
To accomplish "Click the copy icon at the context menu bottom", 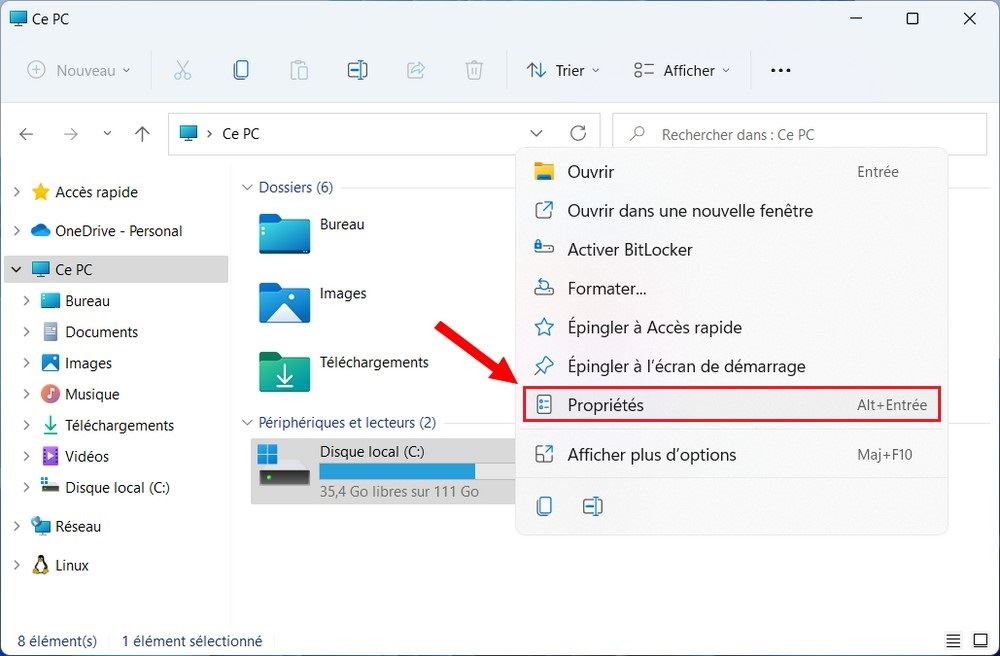I will click(544, 506).
